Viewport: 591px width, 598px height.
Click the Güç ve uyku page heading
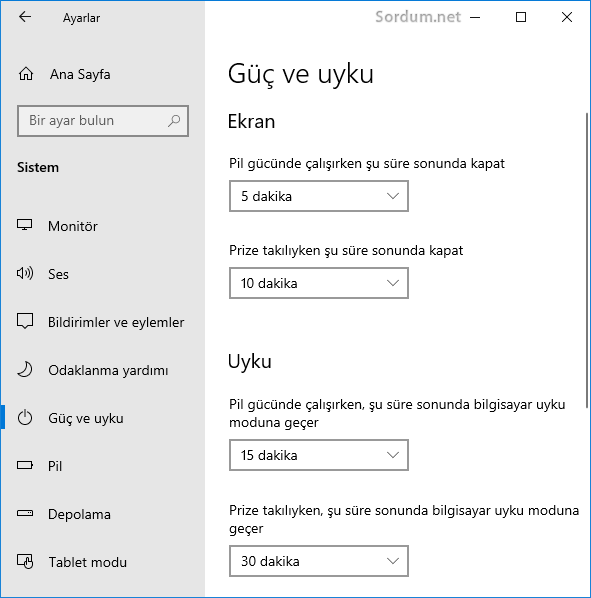click(x=300, y=74)
